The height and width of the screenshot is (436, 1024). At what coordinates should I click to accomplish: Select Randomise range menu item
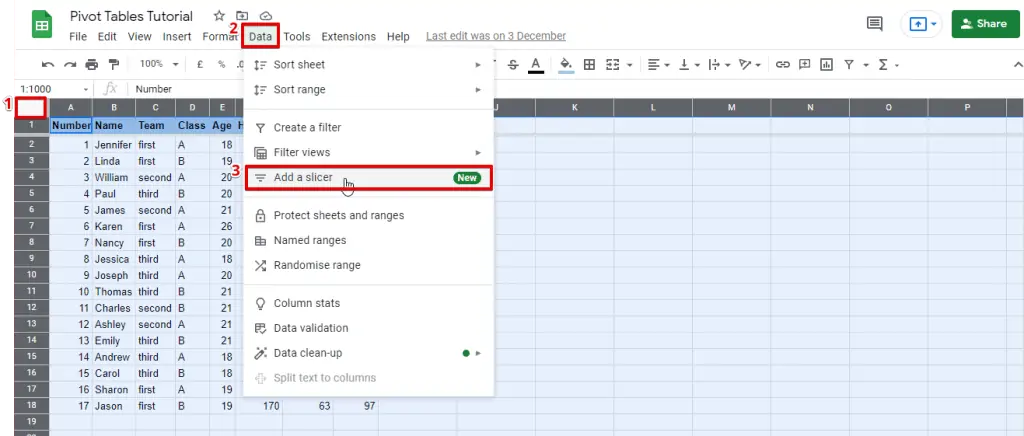(368, 265)
